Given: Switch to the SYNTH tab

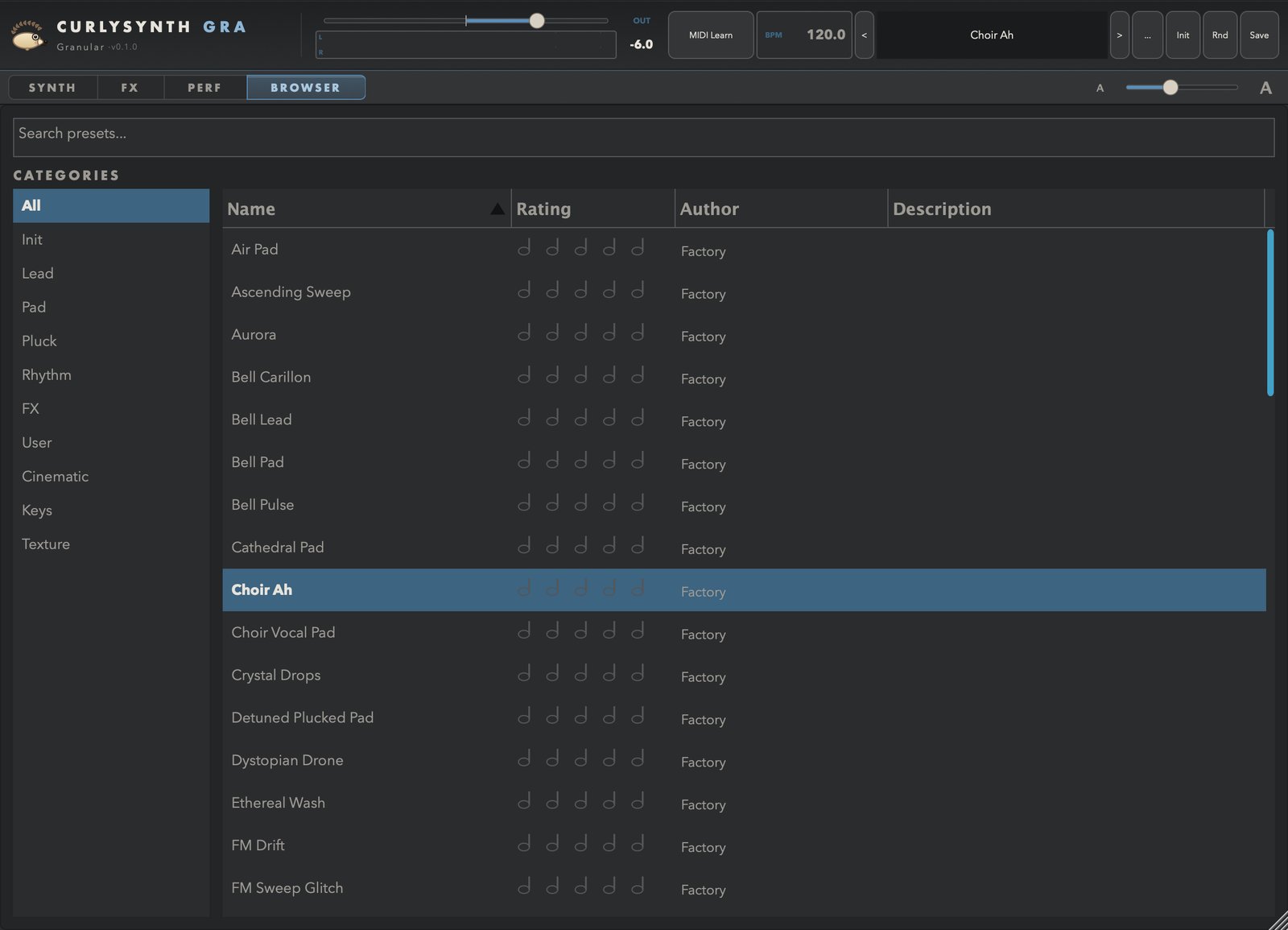Looking at the screenshot, I should [52, 87].
